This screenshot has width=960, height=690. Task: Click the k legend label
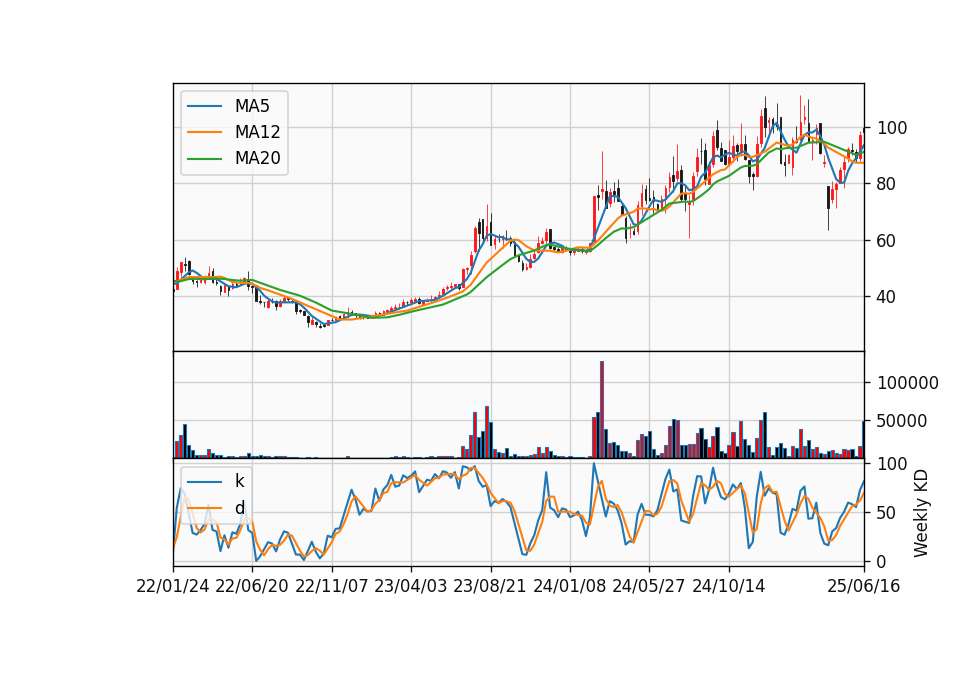point(239,481)
